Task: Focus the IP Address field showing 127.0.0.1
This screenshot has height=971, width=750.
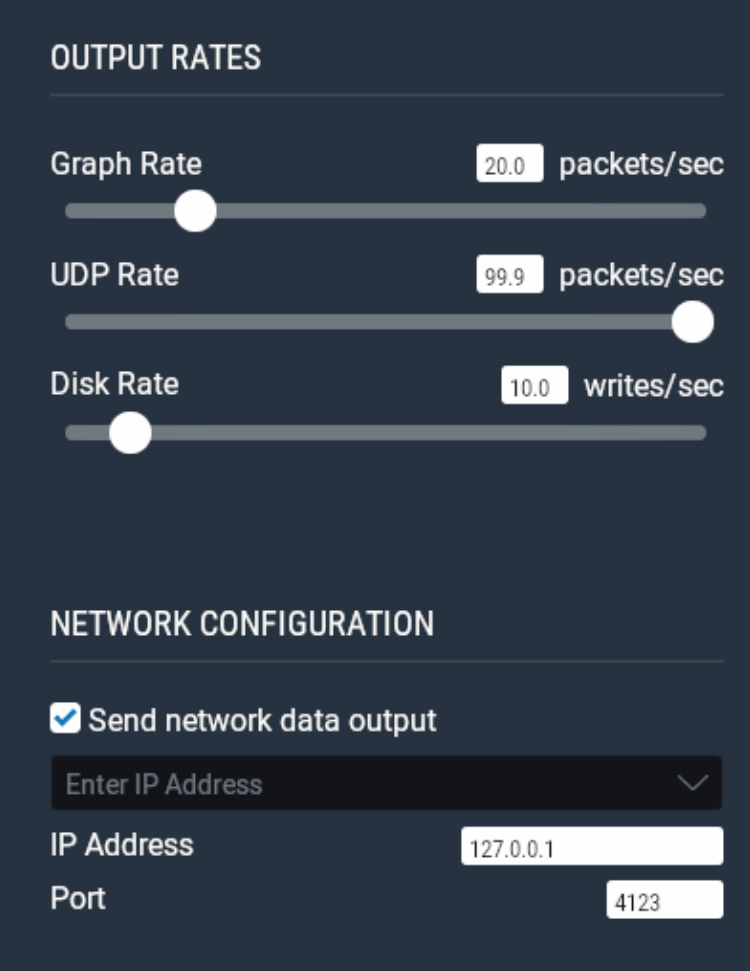Action: [591, 848]
